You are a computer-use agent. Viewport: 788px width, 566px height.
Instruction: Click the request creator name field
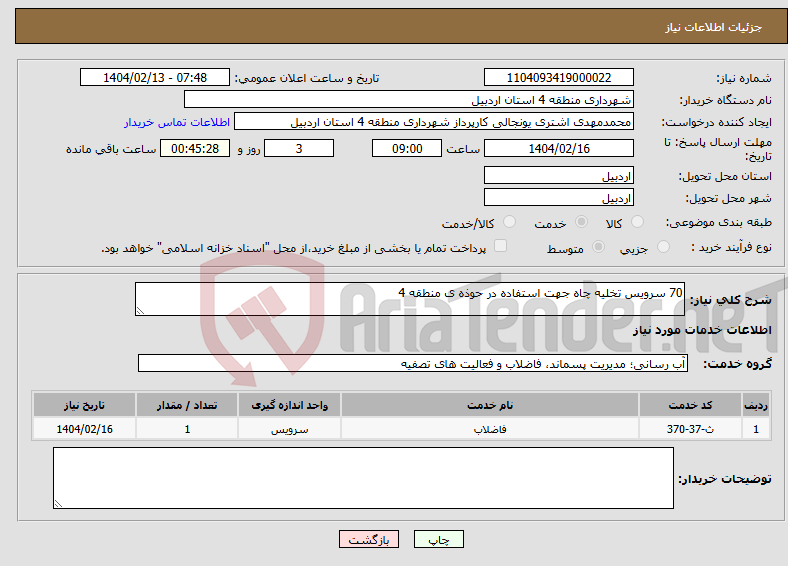click(434, 122)
